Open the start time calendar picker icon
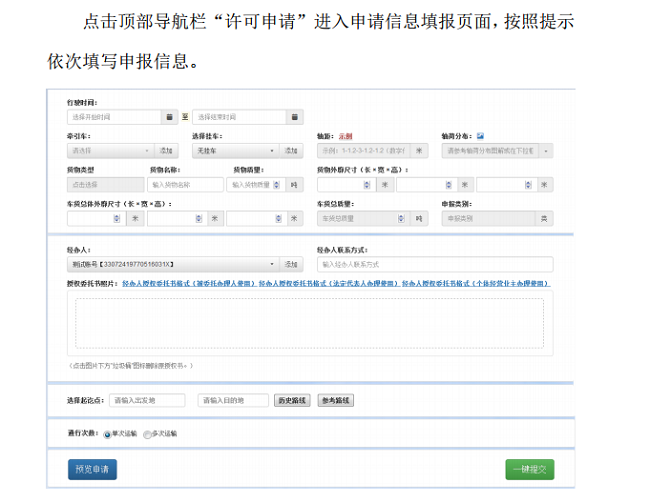650x503 pixels. [x=169, y=117]
